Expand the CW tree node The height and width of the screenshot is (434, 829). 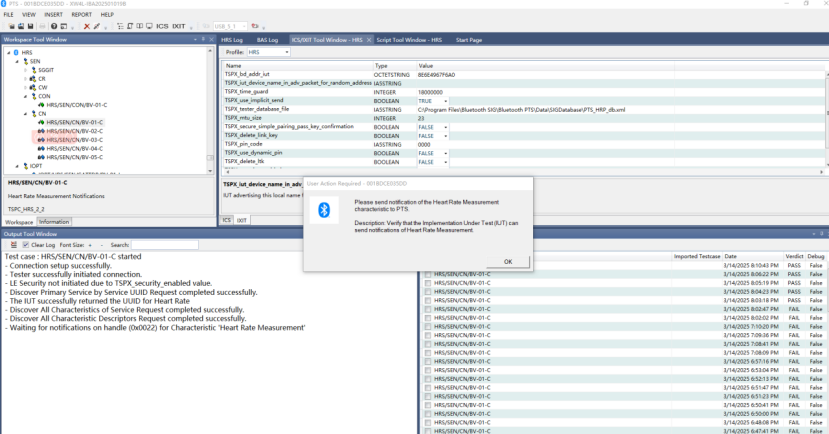click(25, 87)
